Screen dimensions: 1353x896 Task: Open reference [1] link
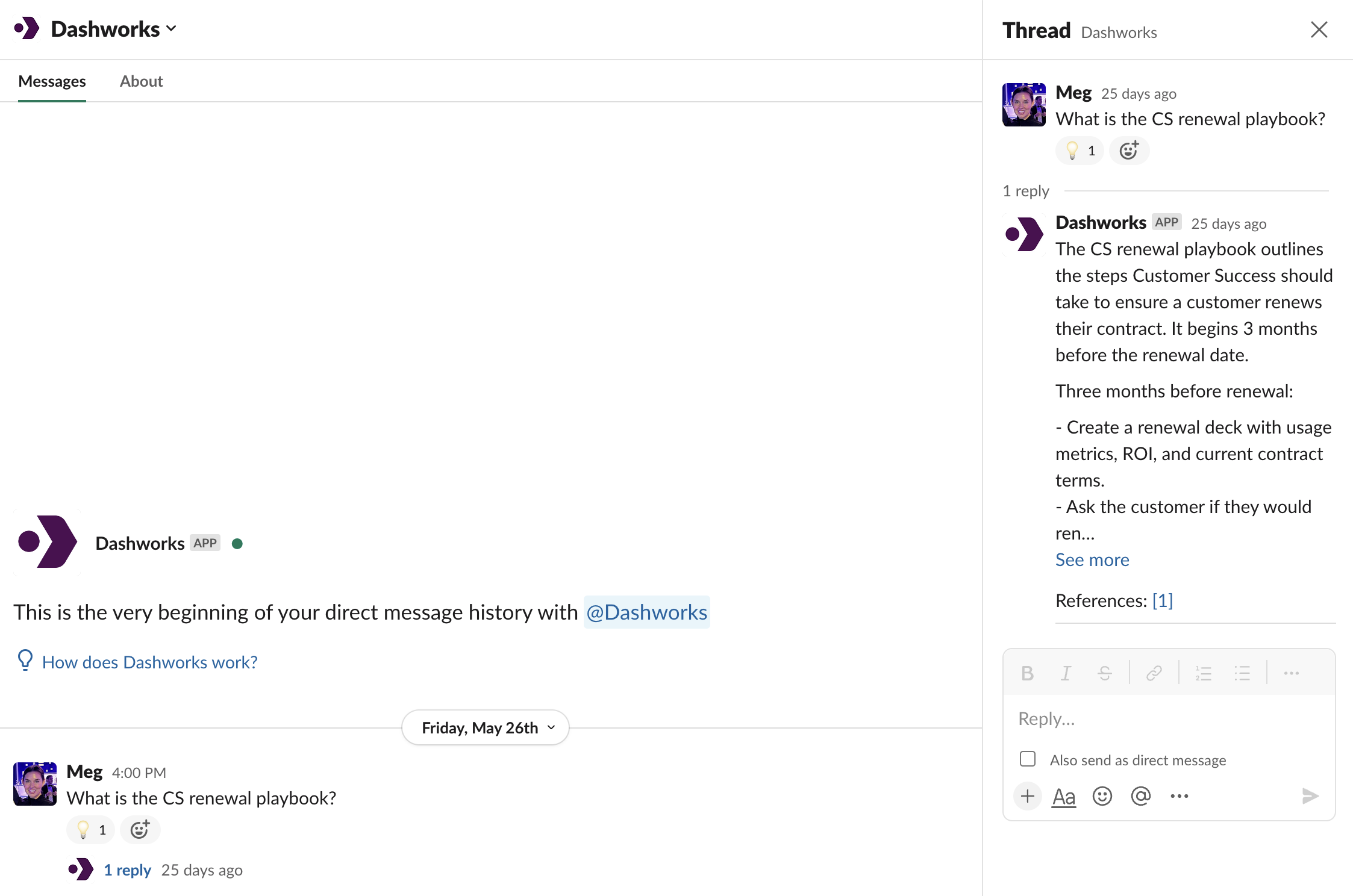[x=1162, y=600]
